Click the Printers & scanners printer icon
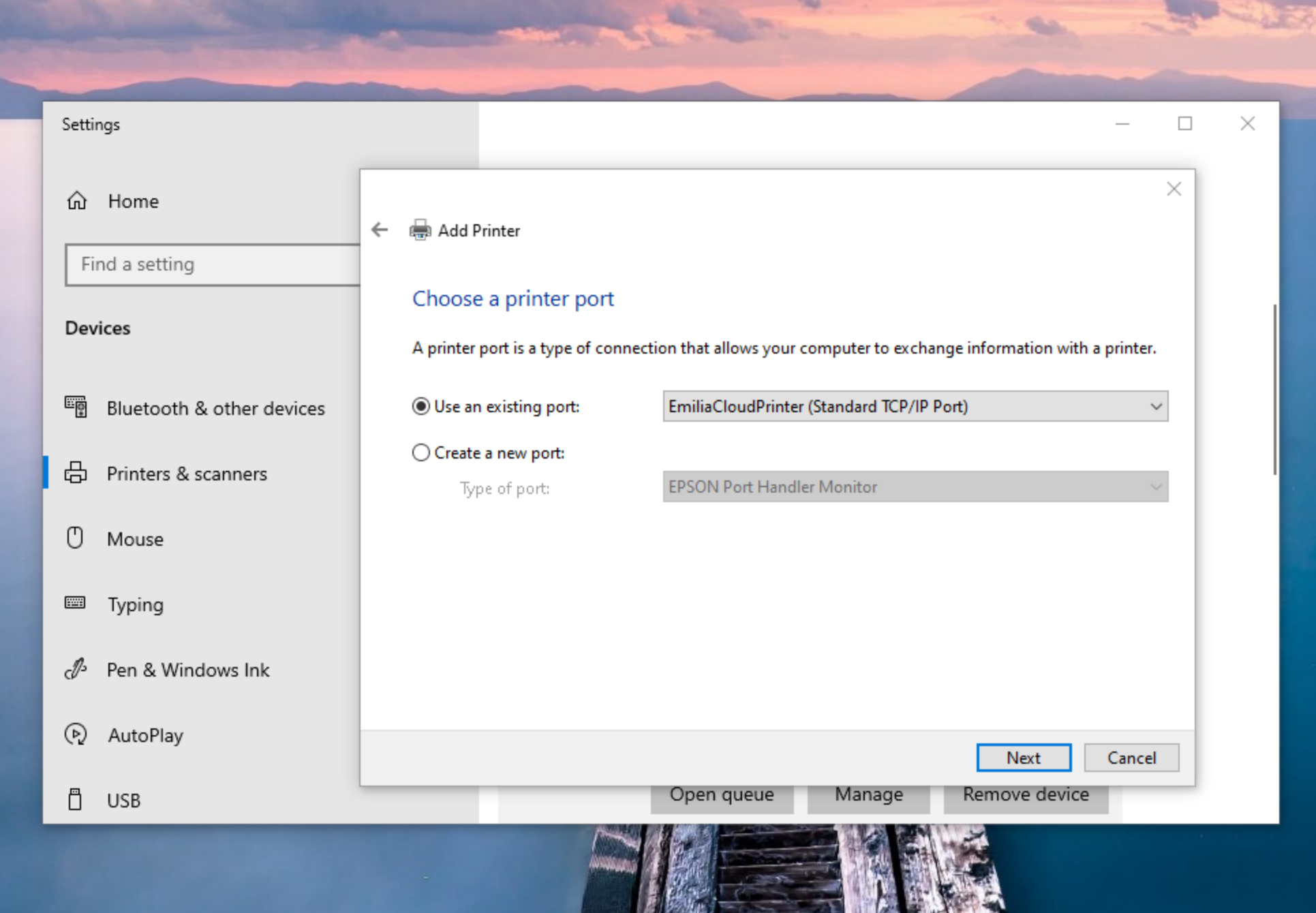This screenshot has height=913, width=1316. [x=76, y=473]
